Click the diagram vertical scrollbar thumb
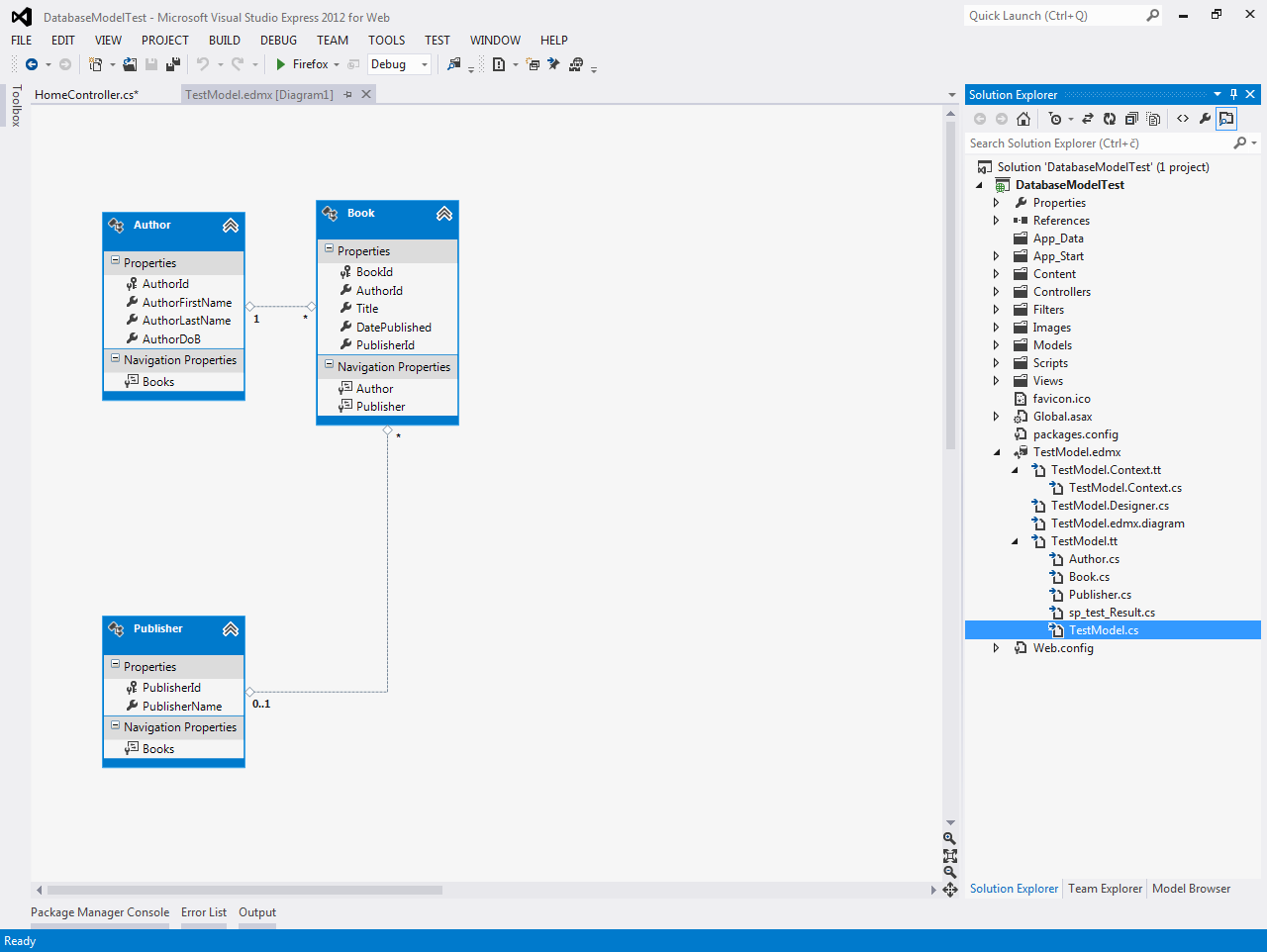The width and height of the screenshot is (1267, 952). (950, 284)
